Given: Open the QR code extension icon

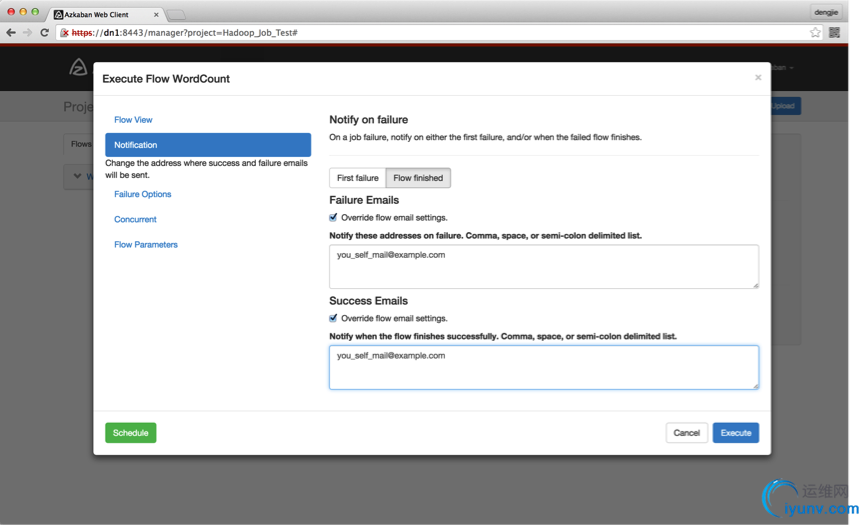Looking at the screenshot, I should click(x=834, y=33).
